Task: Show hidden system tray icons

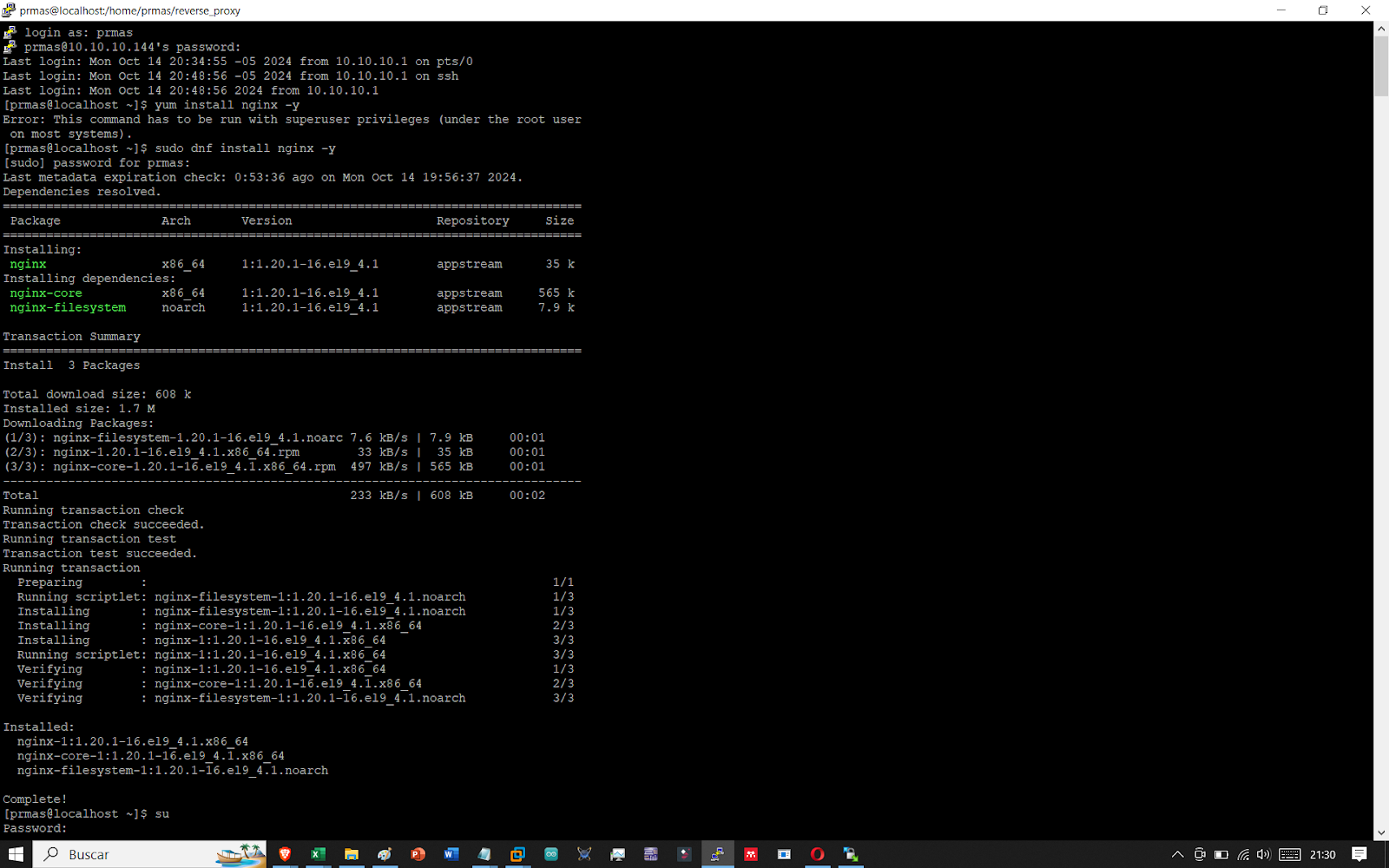Action: 1177,854
